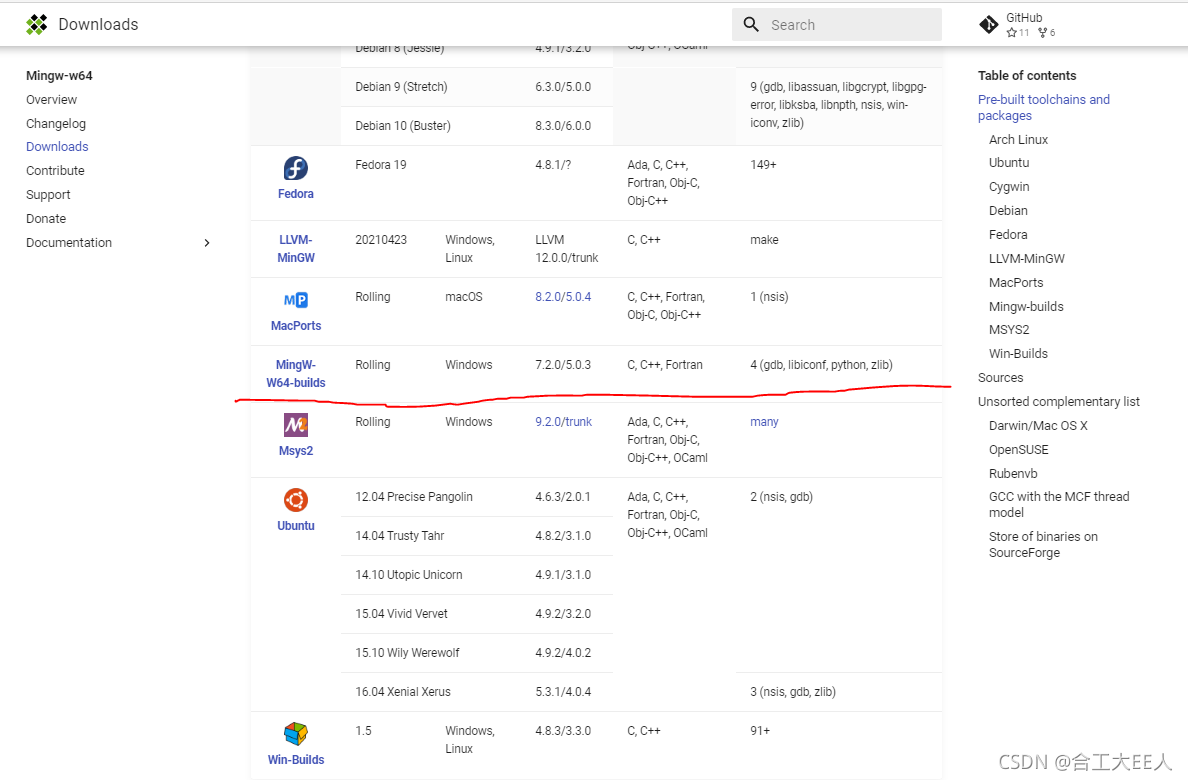Click the Downloads page title in header
Viewport: 1188px width, 780px height.
tap(98, 24)
